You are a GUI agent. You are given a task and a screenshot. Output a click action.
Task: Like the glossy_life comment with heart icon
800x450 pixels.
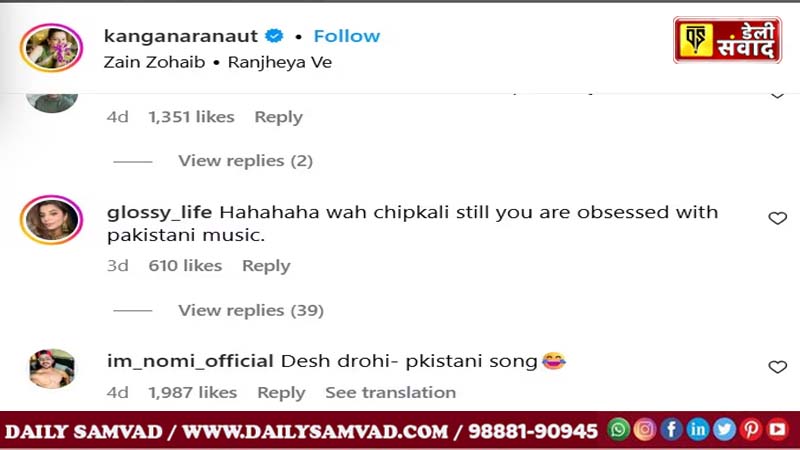(x=778, y=218)
